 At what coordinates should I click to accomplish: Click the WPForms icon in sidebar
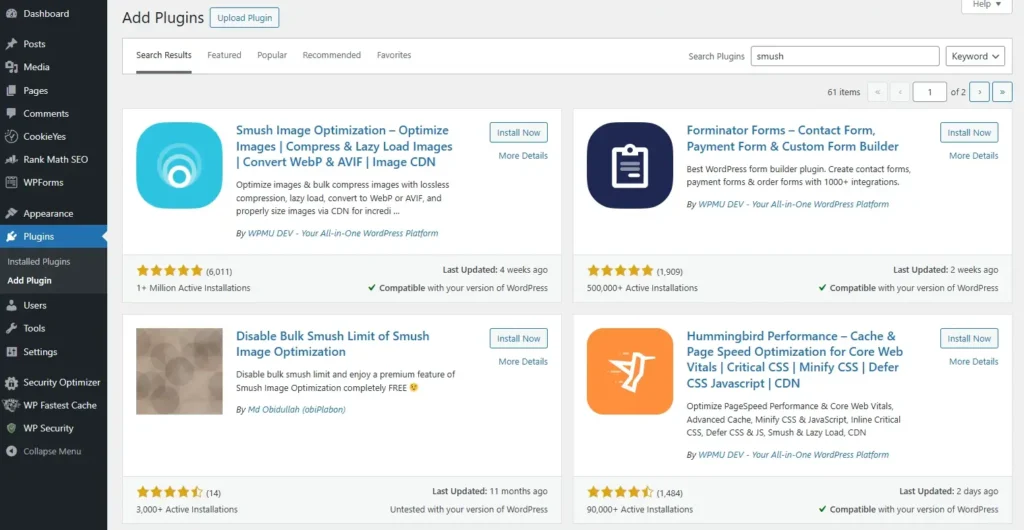click(11, 183)
